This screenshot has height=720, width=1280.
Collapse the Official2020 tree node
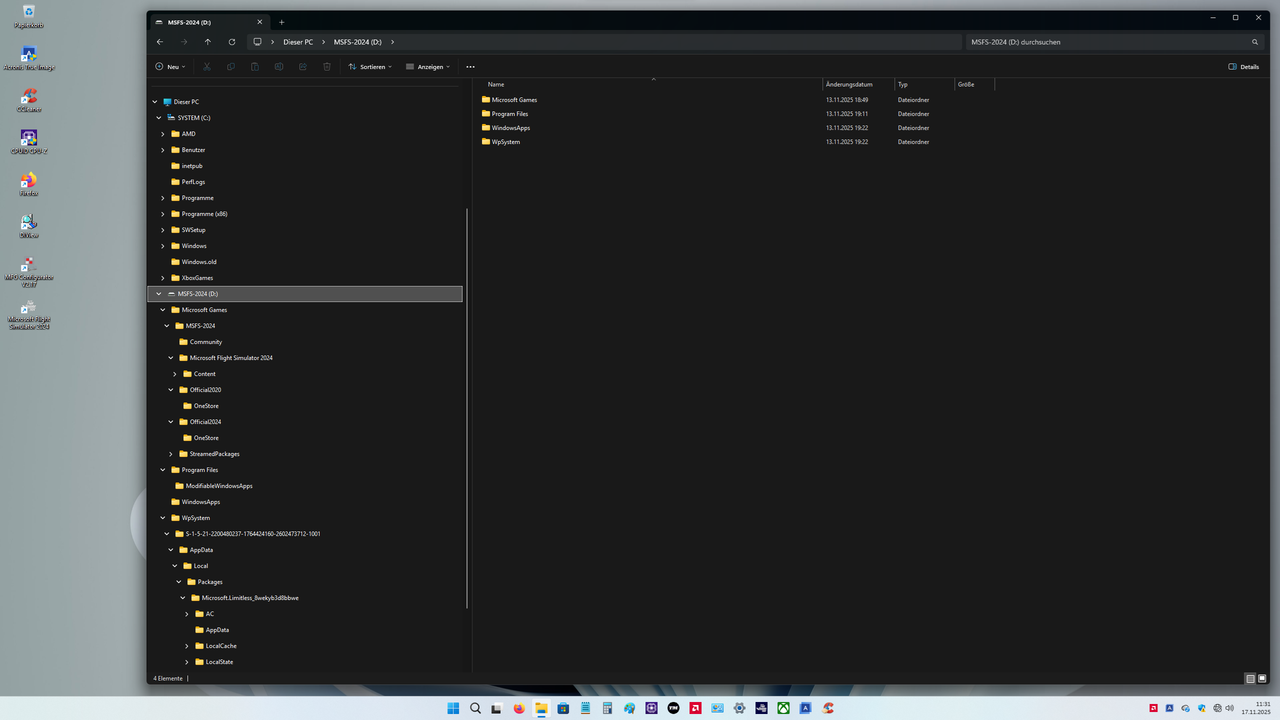[171, 390]
